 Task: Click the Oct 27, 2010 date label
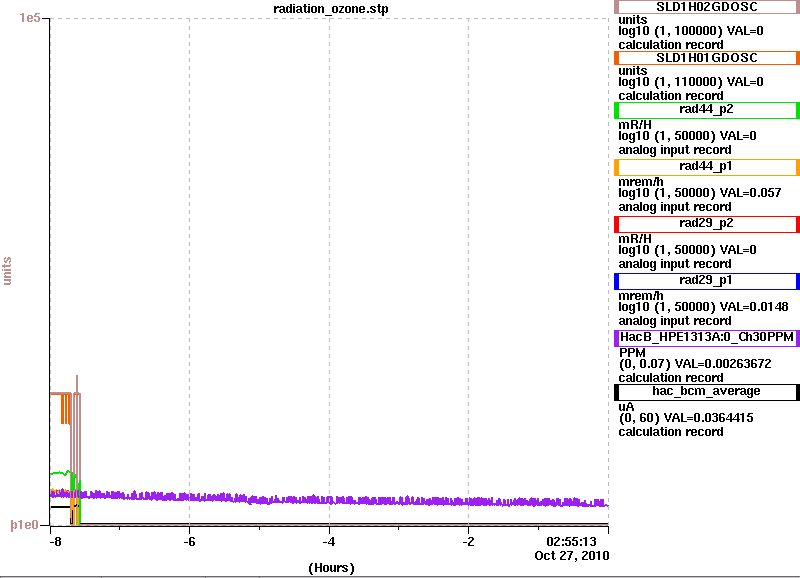[572, 556]
